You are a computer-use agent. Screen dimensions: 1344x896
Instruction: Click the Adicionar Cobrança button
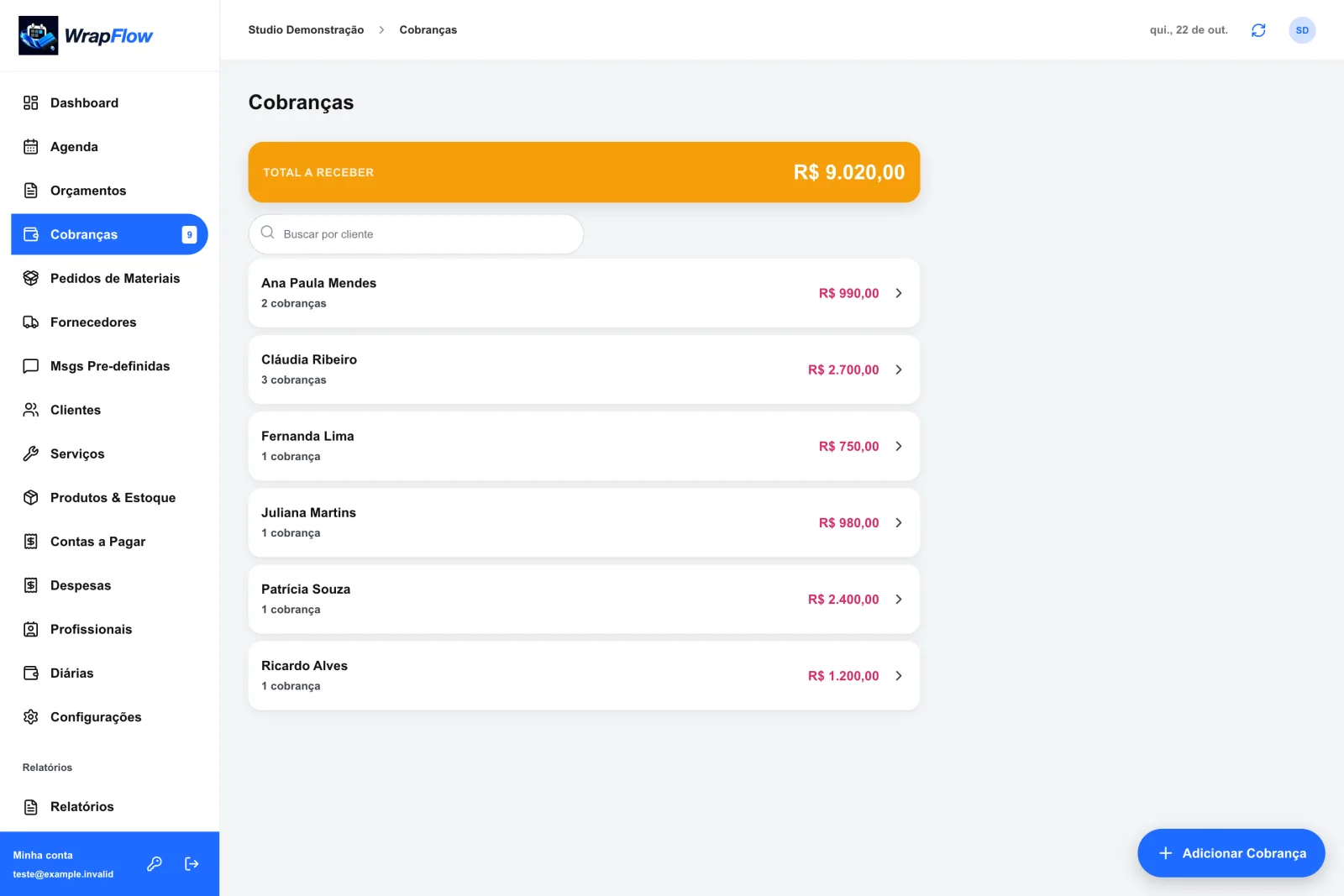point(1231,853)
